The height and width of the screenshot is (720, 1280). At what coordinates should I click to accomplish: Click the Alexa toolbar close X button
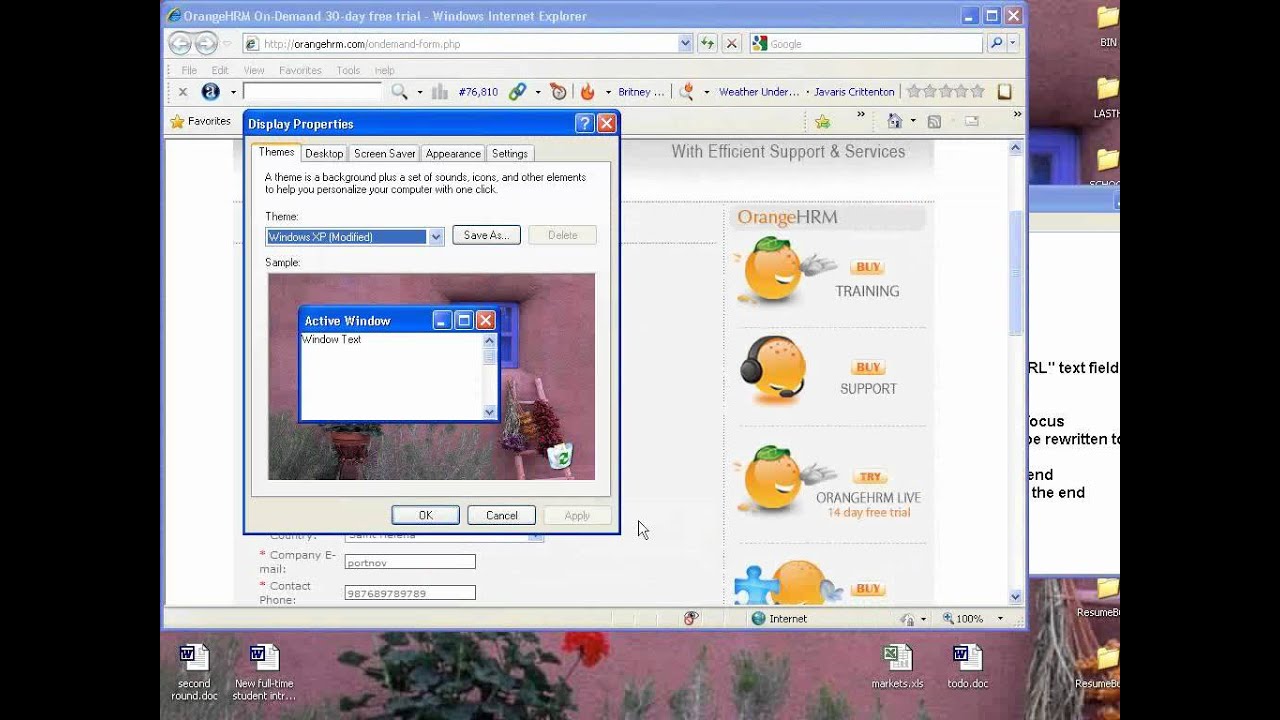(182, 91)
